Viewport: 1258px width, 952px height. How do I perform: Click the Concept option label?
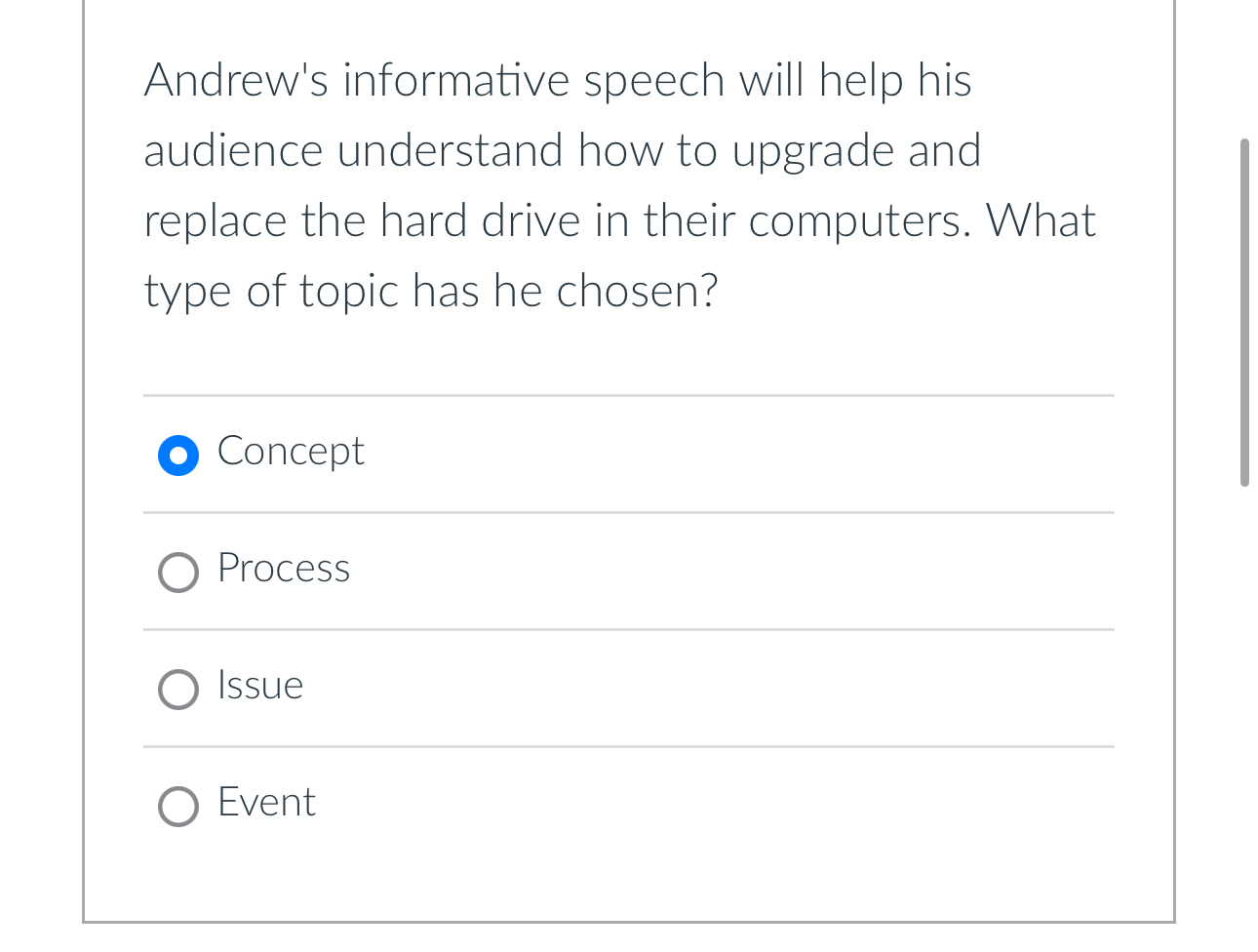pyautogui.click(x=290, y=451)
